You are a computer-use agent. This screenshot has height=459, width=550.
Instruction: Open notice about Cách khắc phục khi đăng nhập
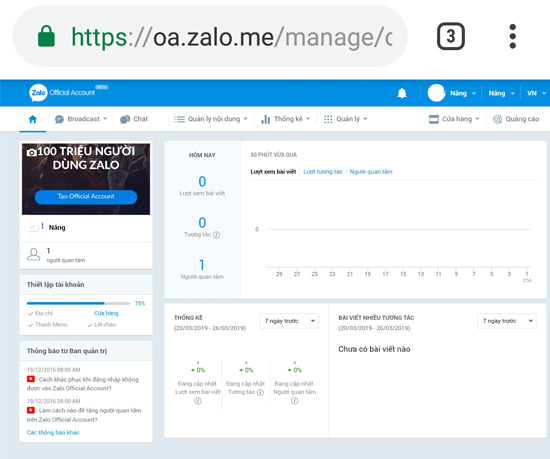[83, 384]
